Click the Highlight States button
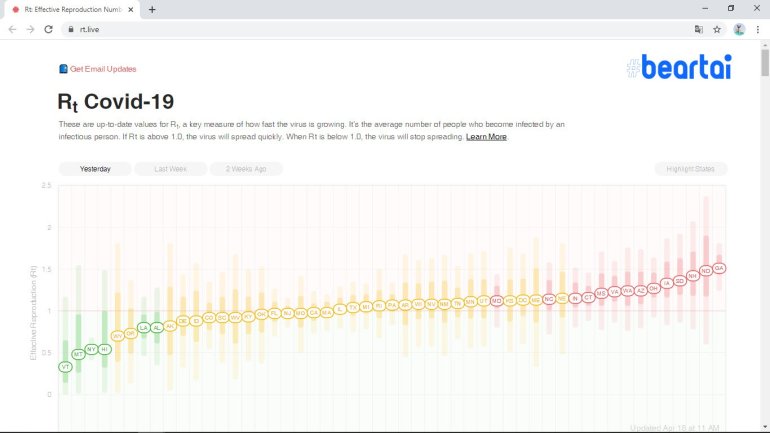The height and width of the screenshot is (433, 770). (691, 169)
